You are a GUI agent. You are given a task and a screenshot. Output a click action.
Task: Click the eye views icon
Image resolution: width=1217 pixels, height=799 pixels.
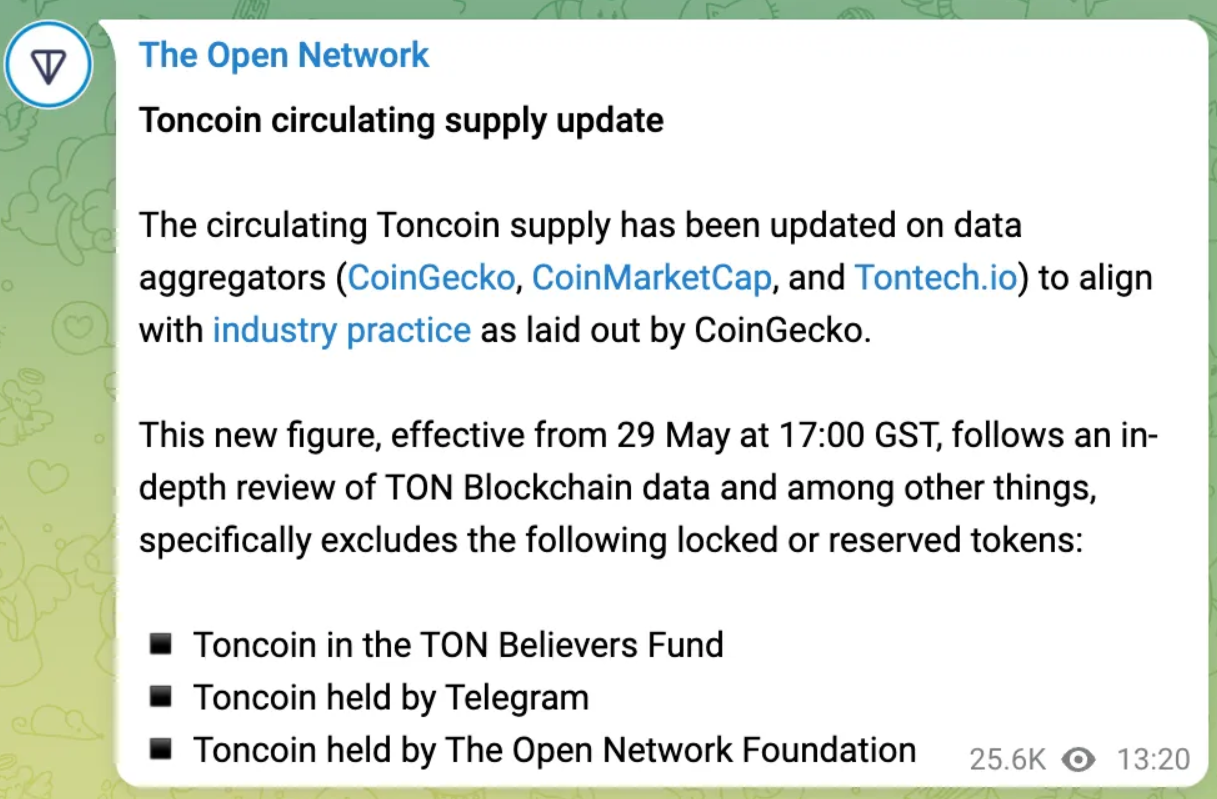pyautogui.click(x=1078, y=760)
